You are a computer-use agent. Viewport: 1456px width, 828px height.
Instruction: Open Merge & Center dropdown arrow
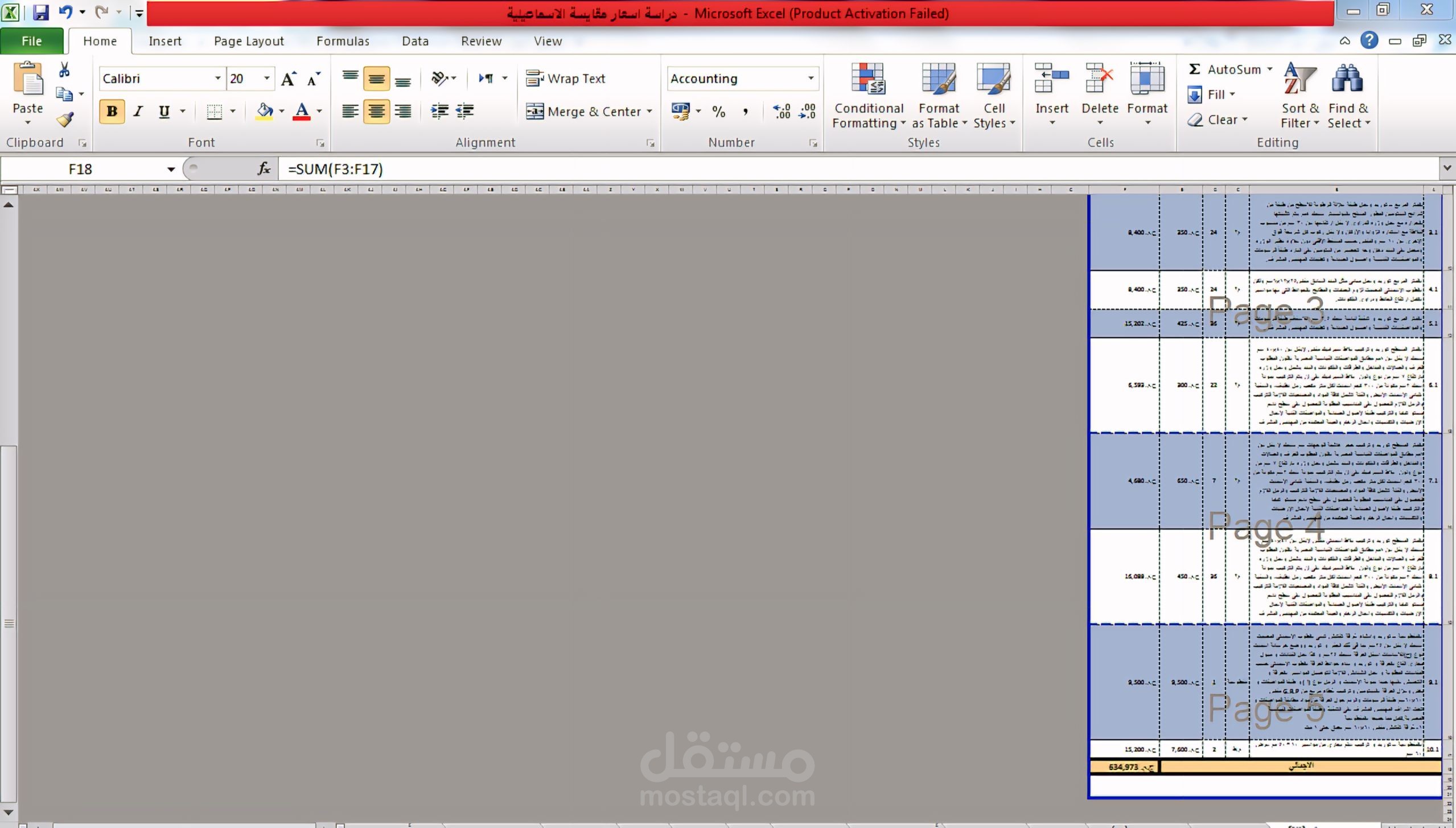click(x=649, y=112)
